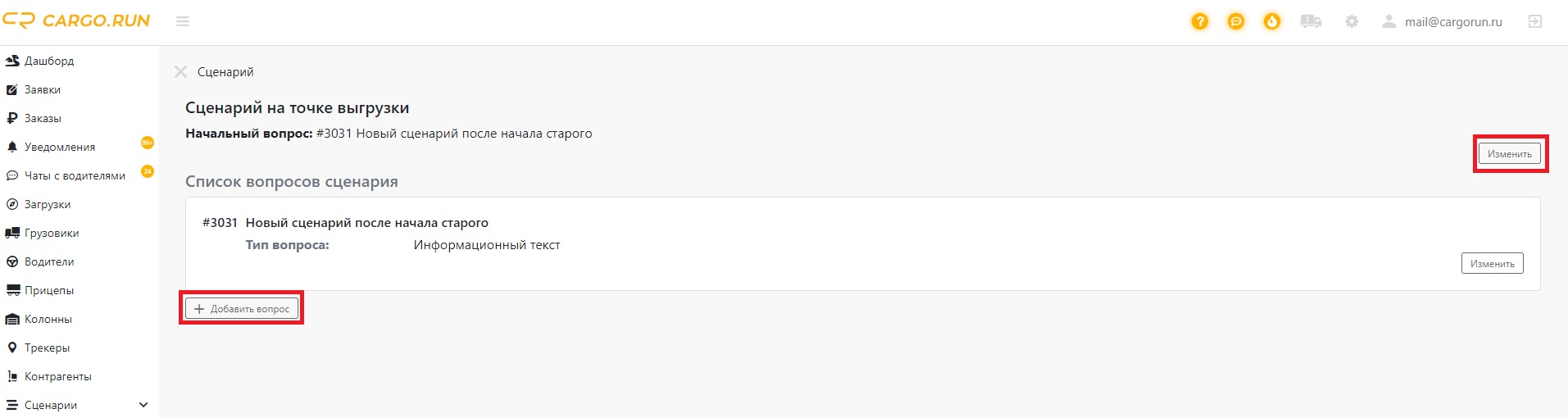Open Заявки in the sidebar

coord(43,89)
